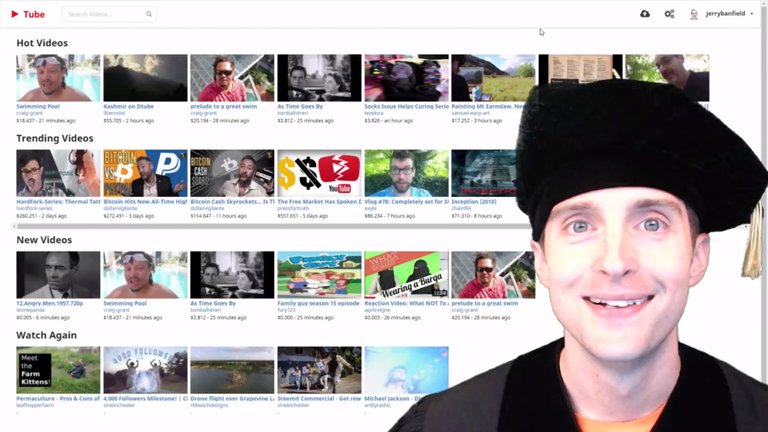Image resolution: width=768 pixels, height=432 pixels.
Task: Click the Reaction Video: What NOT To title
Action: [x=407, y=304]
